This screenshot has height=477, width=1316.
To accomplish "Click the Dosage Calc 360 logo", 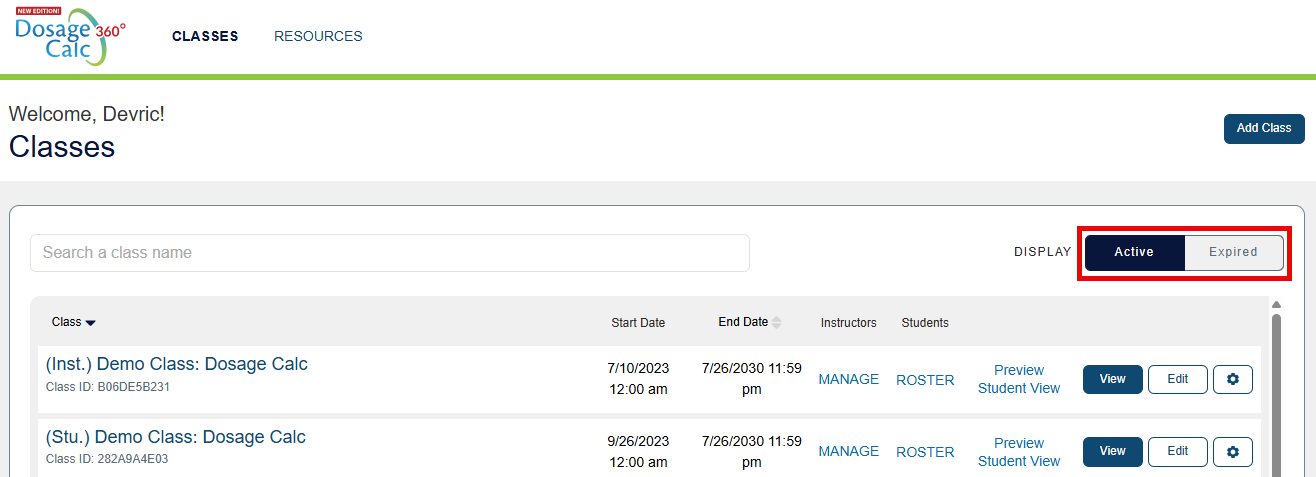I will (68, 36).
